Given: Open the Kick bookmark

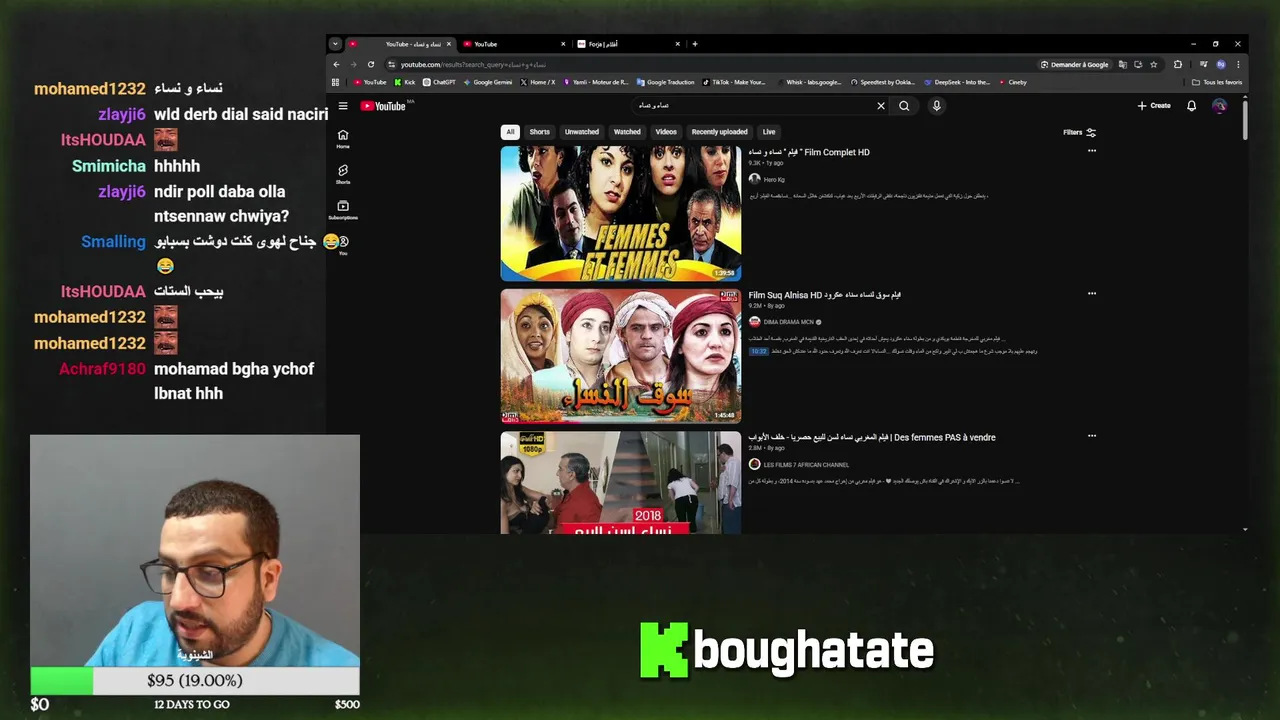Looking at the screenshot, I should [405, 82].
